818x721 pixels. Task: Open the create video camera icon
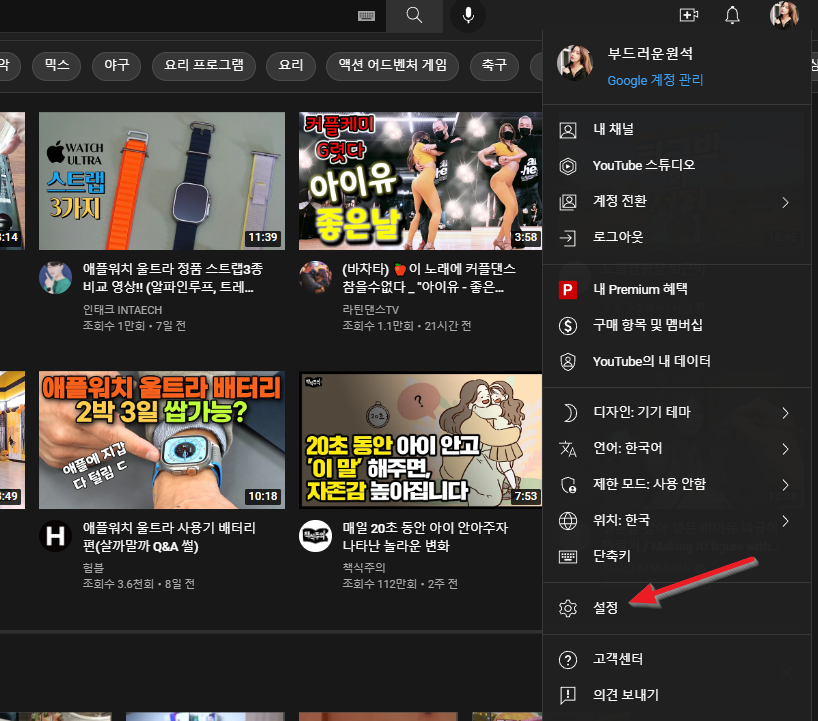pos(689,15)
